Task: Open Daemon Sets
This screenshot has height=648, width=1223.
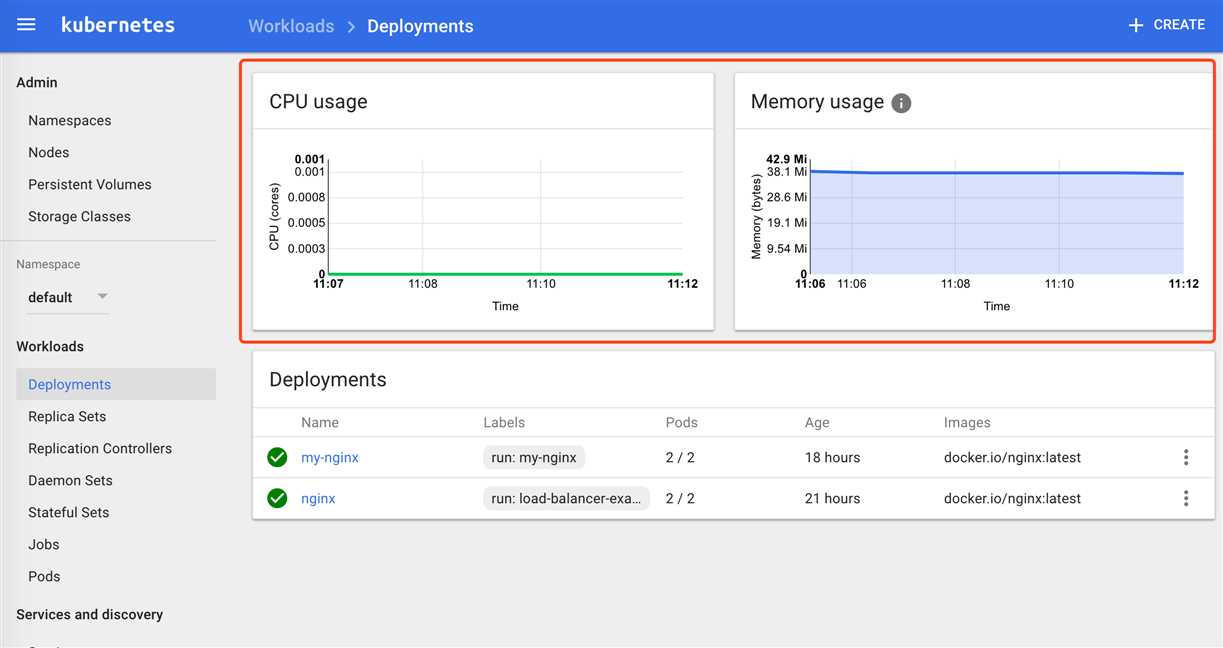Action: click(70, 480)
